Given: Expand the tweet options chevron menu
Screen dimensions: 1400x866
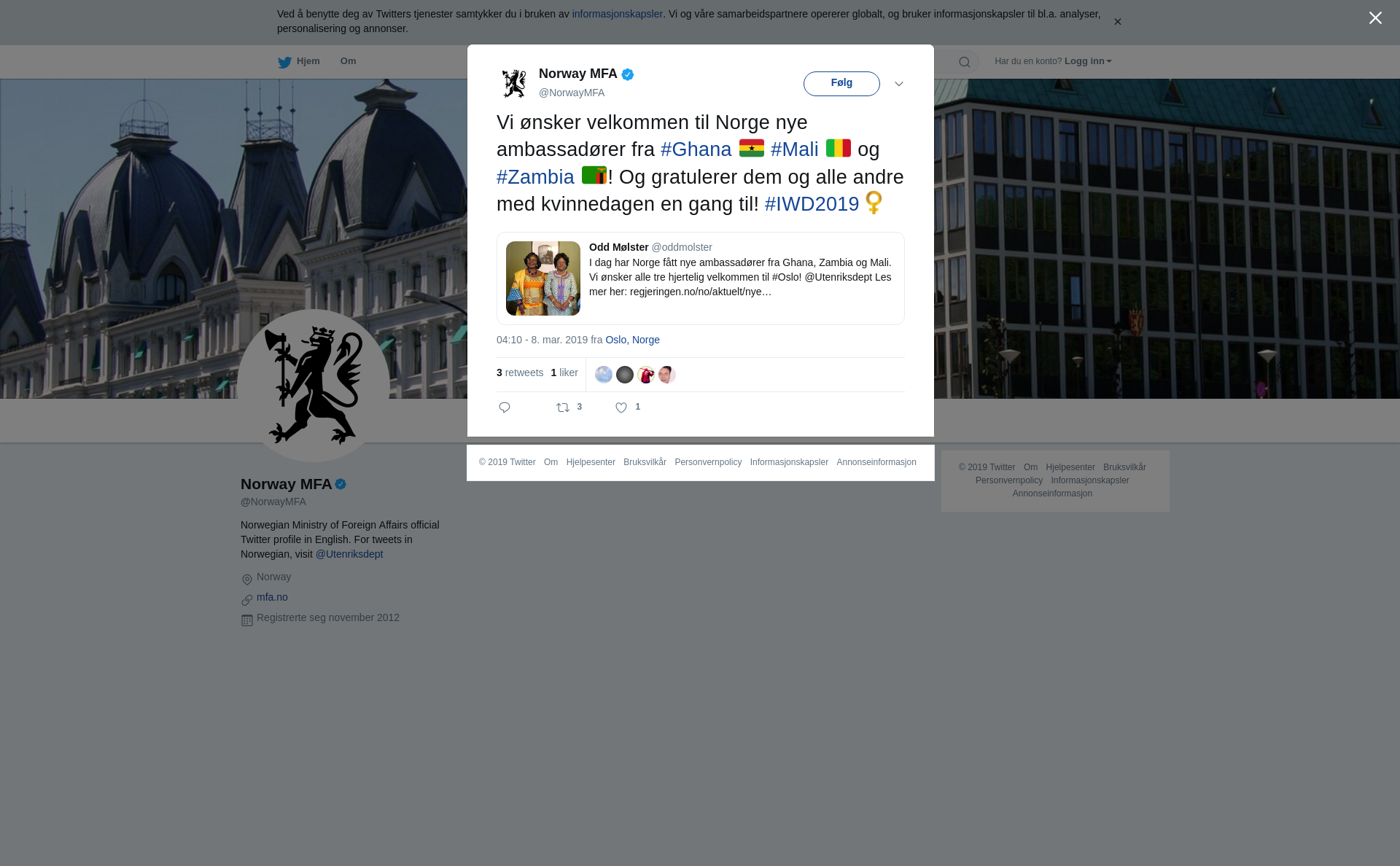Looking at the screenshot, I should 899,84.
